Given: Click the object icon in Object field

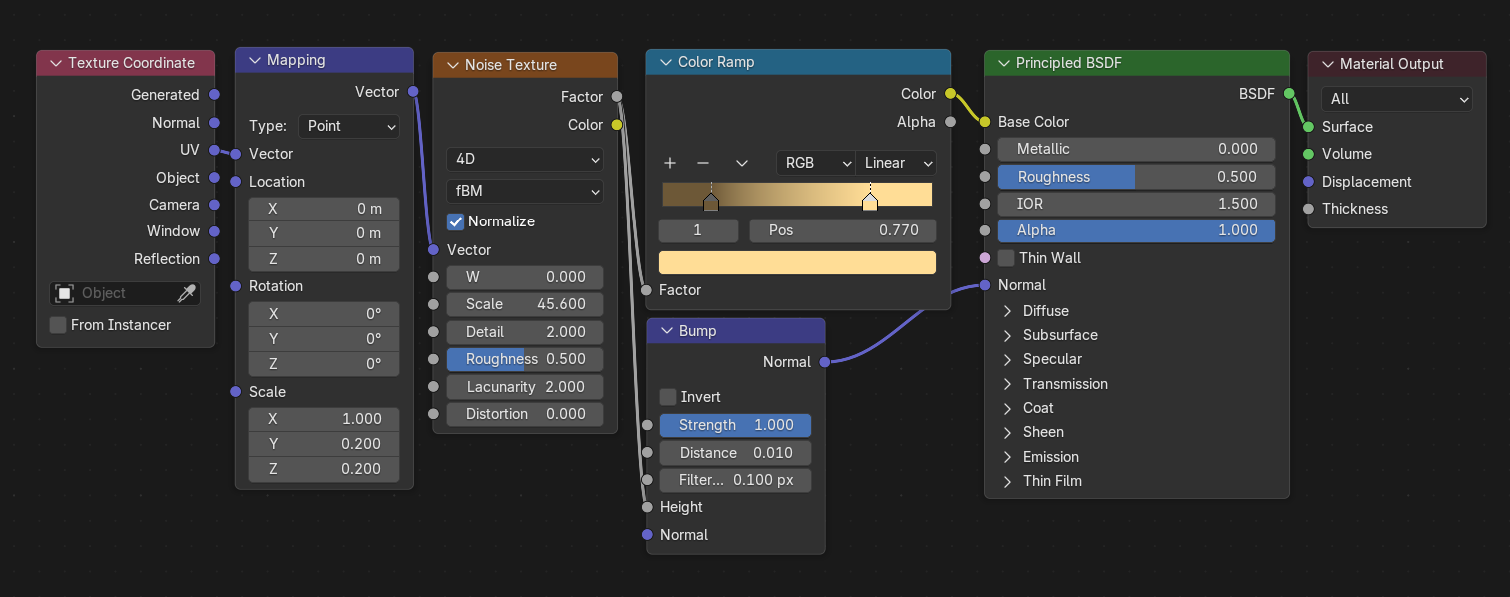Looking at the screenshot, I should click(65, 293).
